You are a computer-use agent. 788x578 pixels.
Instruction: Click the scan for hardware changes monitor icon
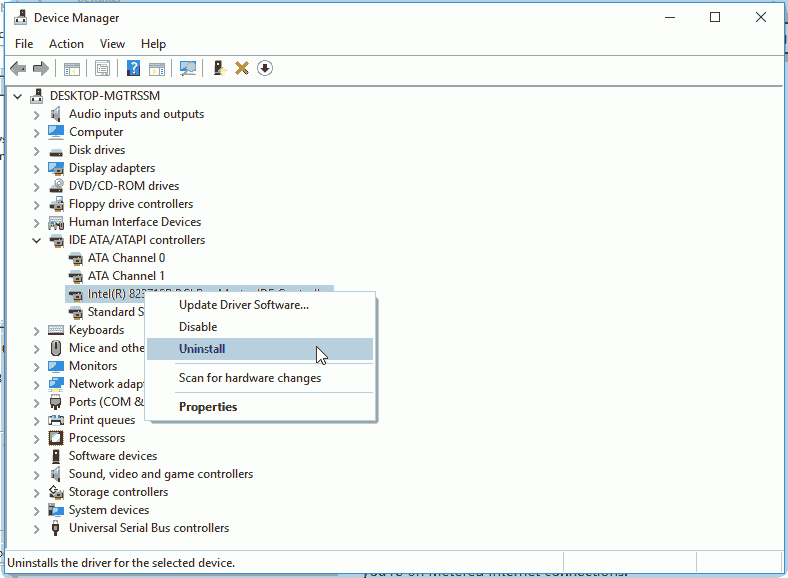tap(188, 68)
